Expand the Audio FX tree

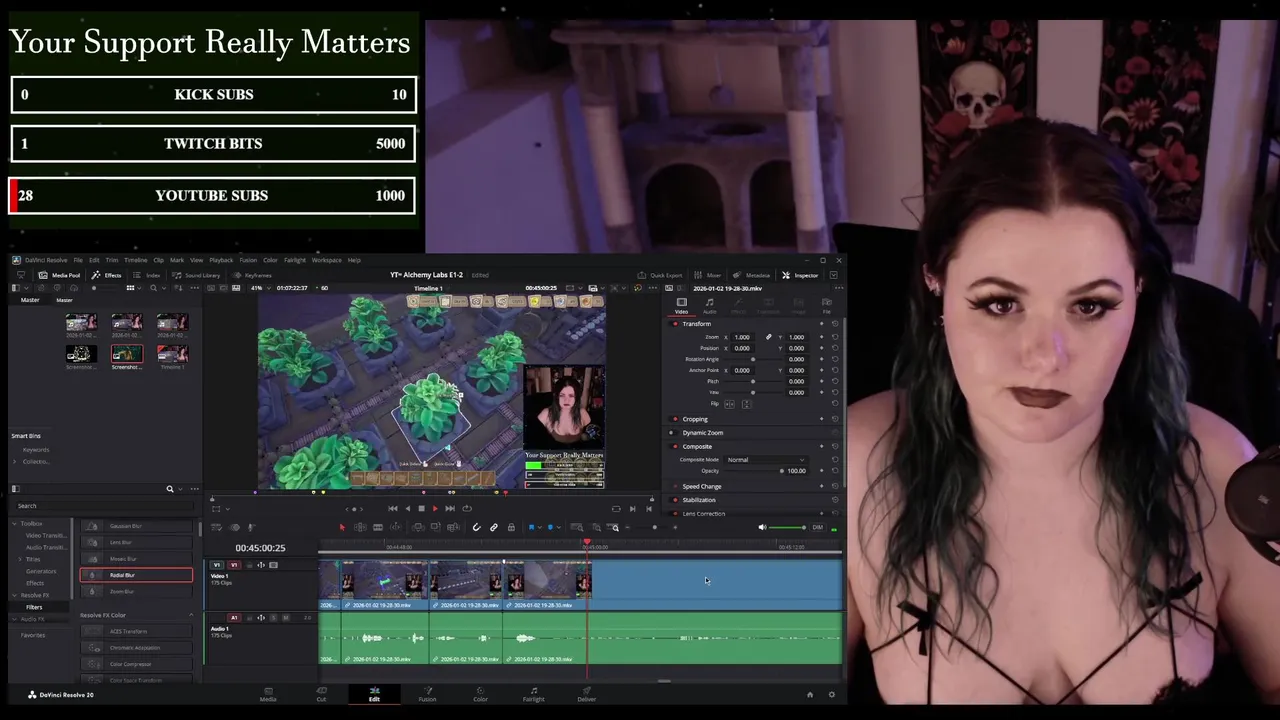tap(15, 619)
